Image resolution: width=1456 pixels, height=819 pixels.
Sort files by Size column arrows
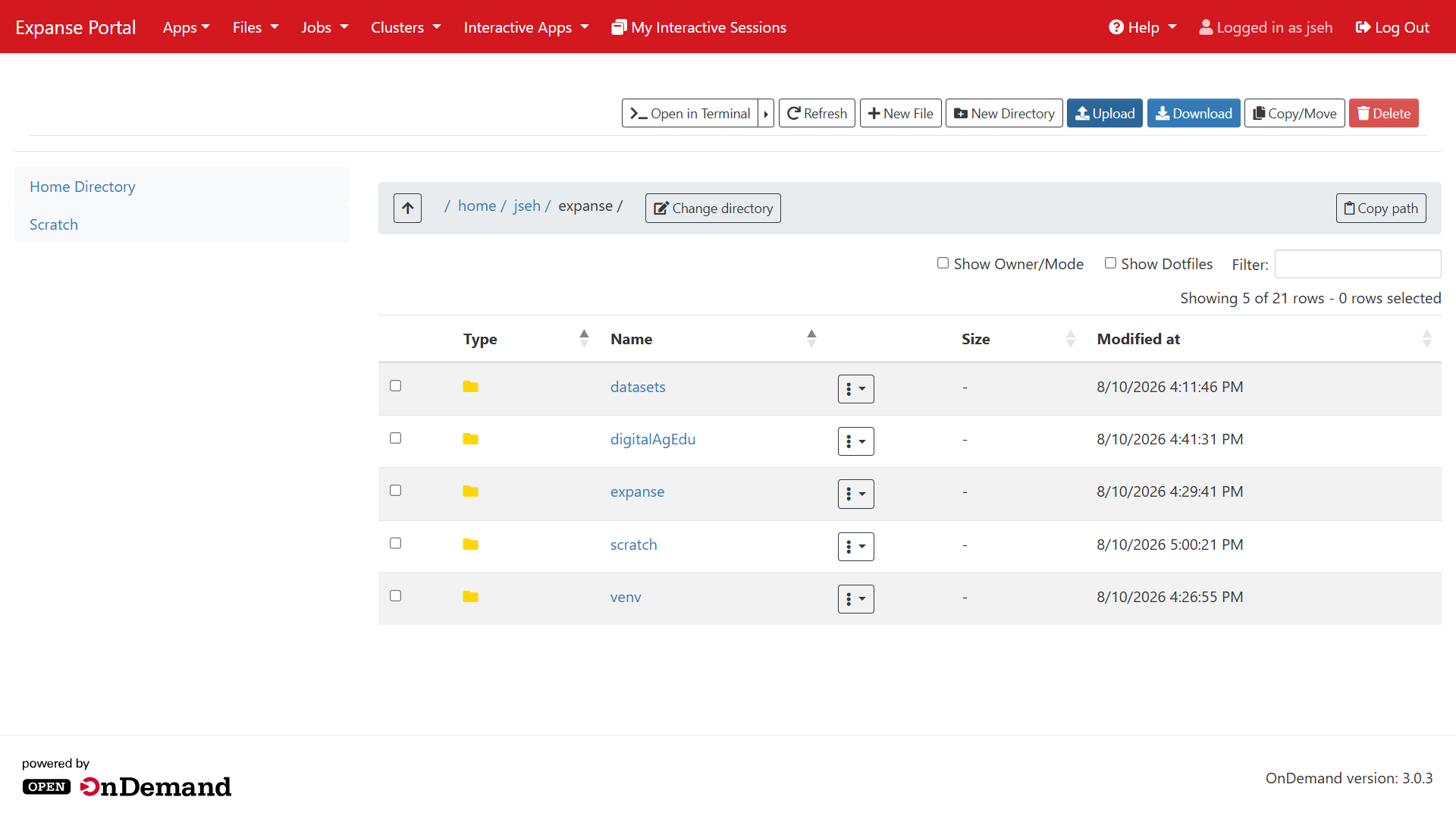click(x=1071, y=338)
